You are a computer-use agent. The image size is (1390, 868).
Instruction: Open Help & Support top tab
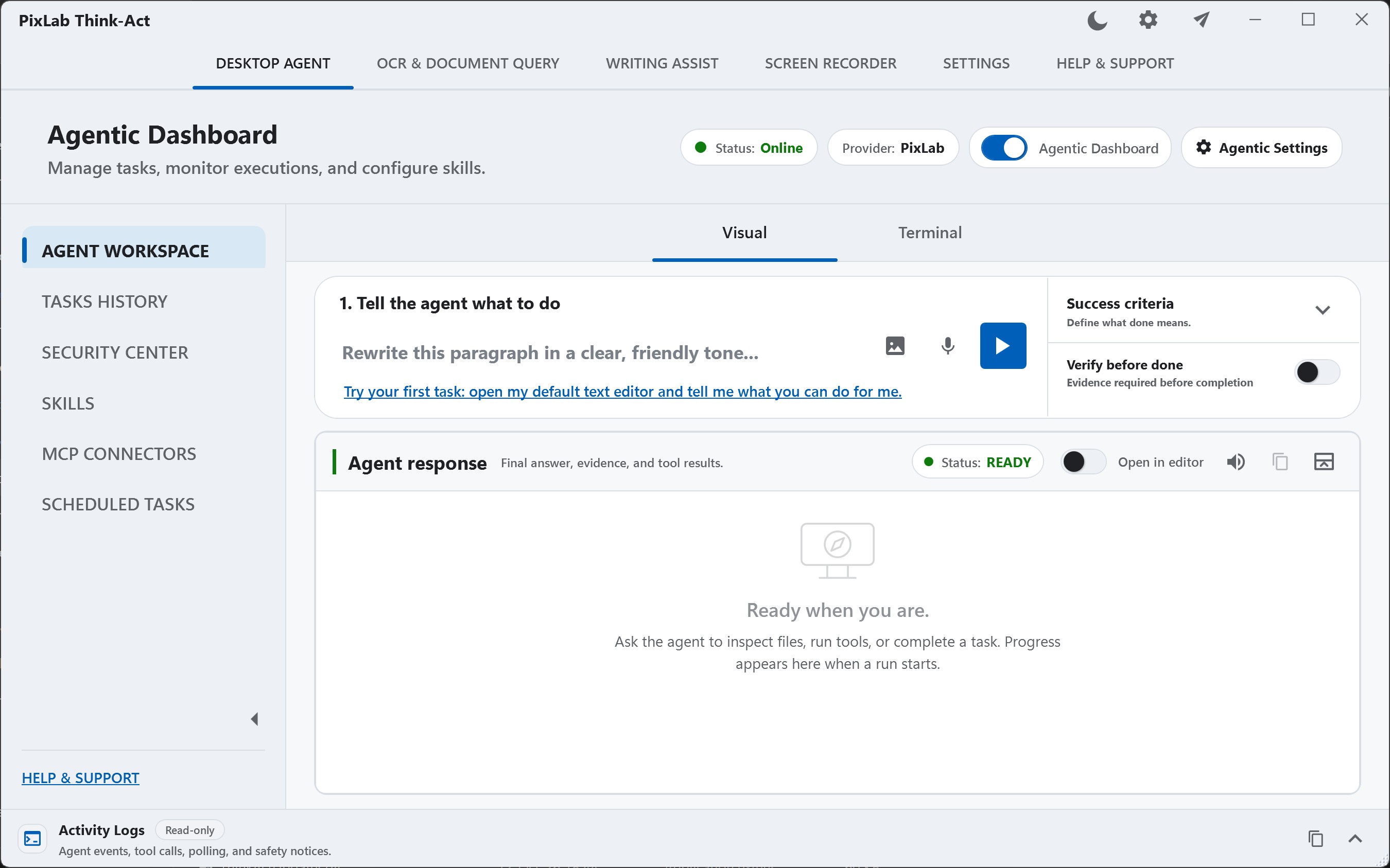point(1115,63)
